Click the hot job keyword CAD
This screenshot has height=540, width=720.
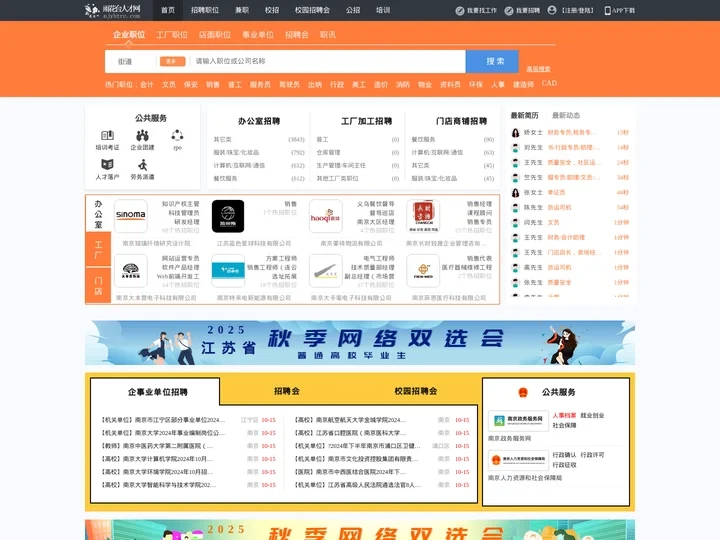click(x=549, y=83)
